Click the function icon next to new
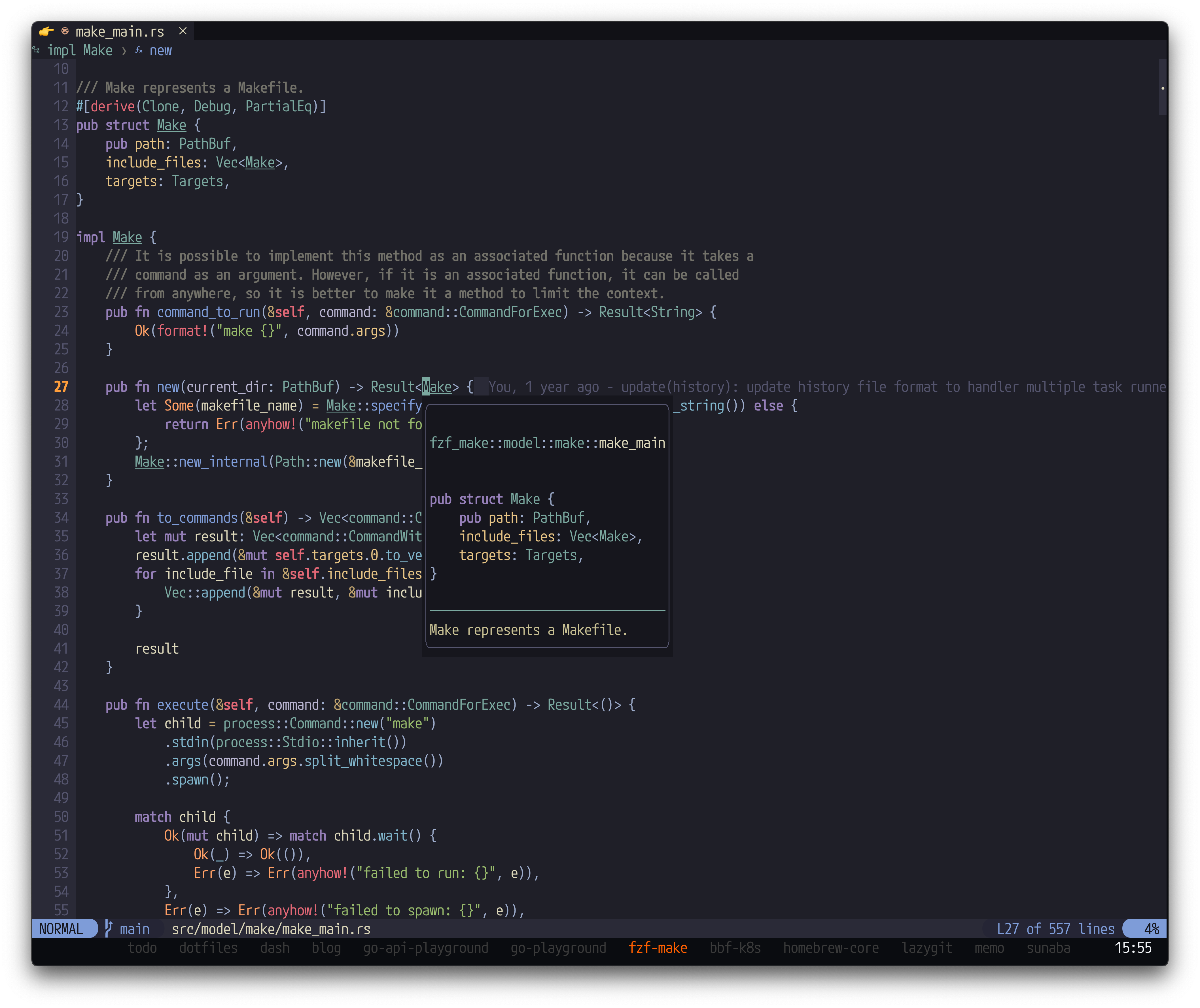 (x=139, y=50)
